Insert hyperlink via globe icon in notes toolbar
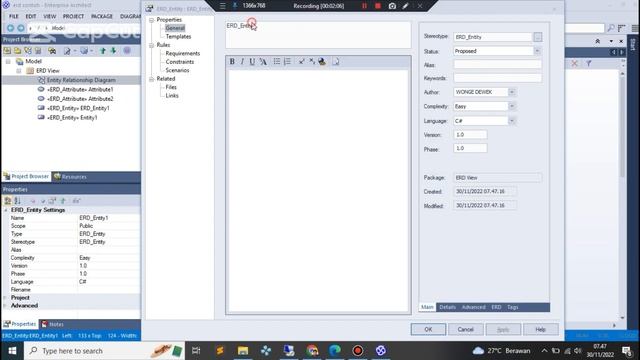Viewport: 640px width, 360px height. (x=322, y=62)
